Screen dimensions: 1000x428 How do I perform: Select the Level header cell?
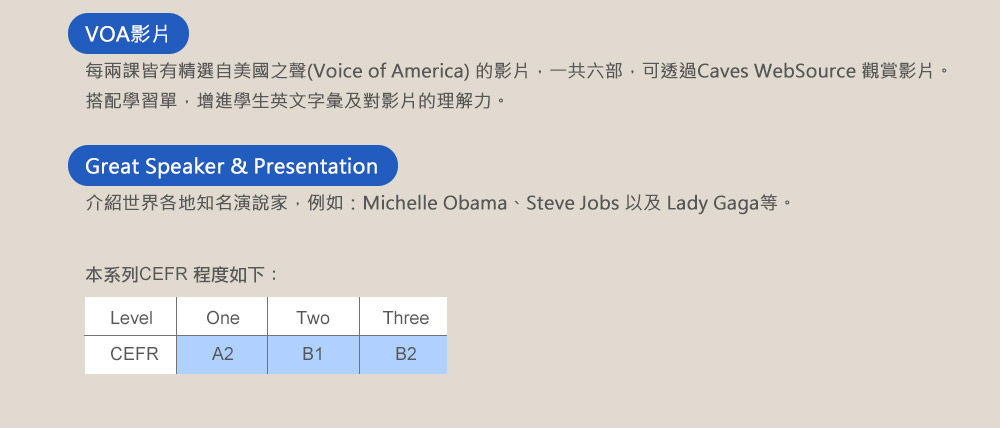click(x=131, y=317)
